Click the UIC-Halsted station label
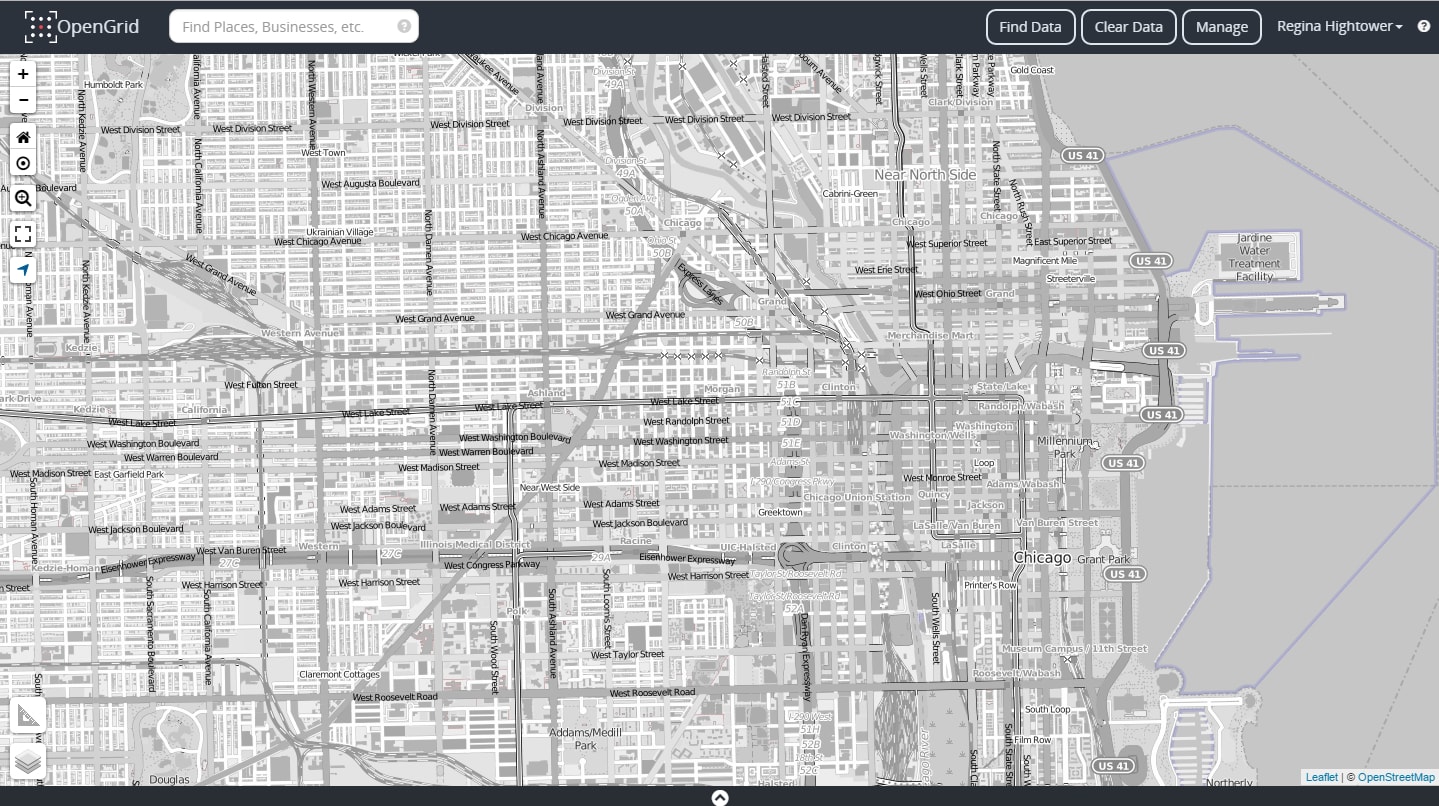This screenshot has width=1439, height=806. coord(749,547)
